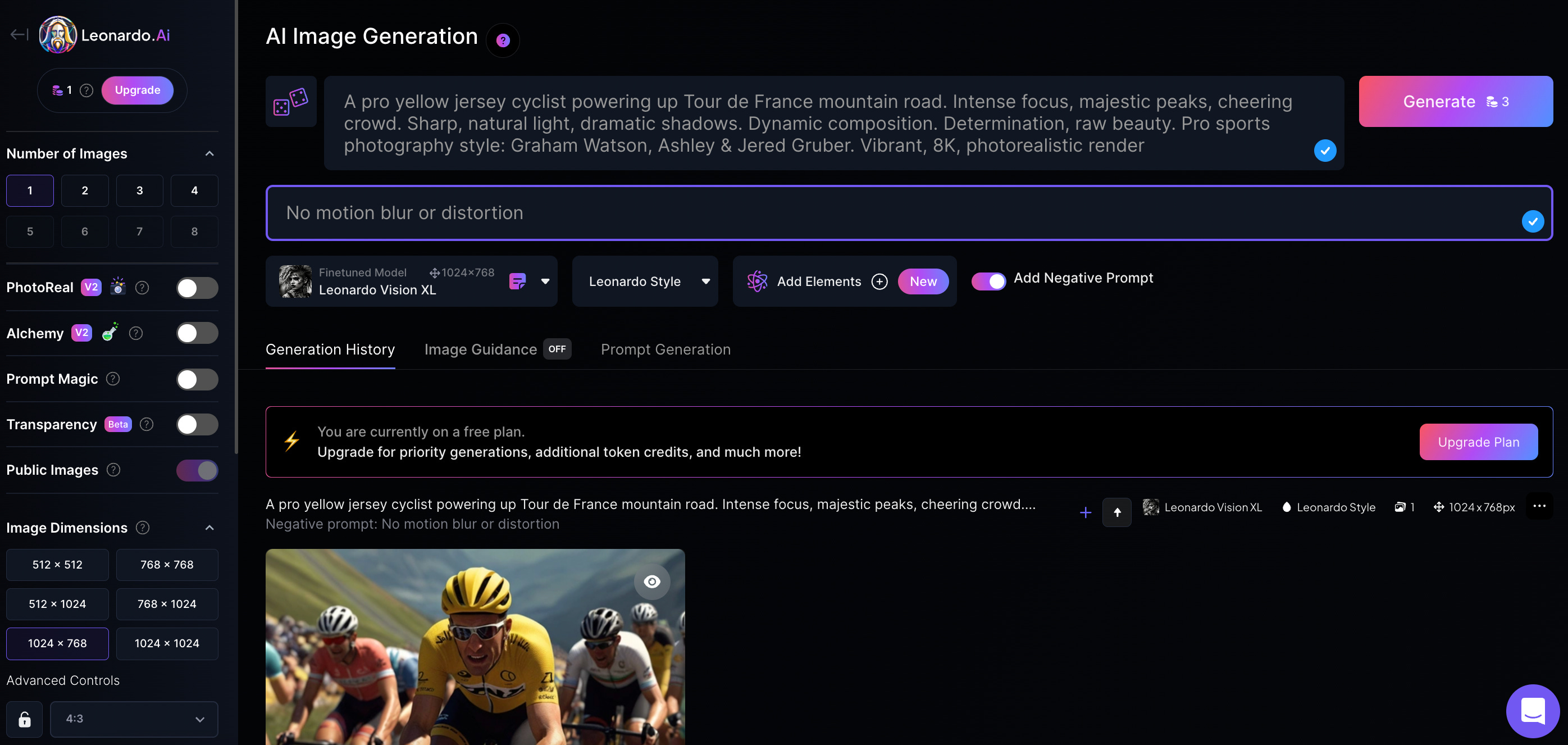Collapse the sidebar with the back arrow
The width and height of the screenshot is (1568, 745).
pos(19,35)
